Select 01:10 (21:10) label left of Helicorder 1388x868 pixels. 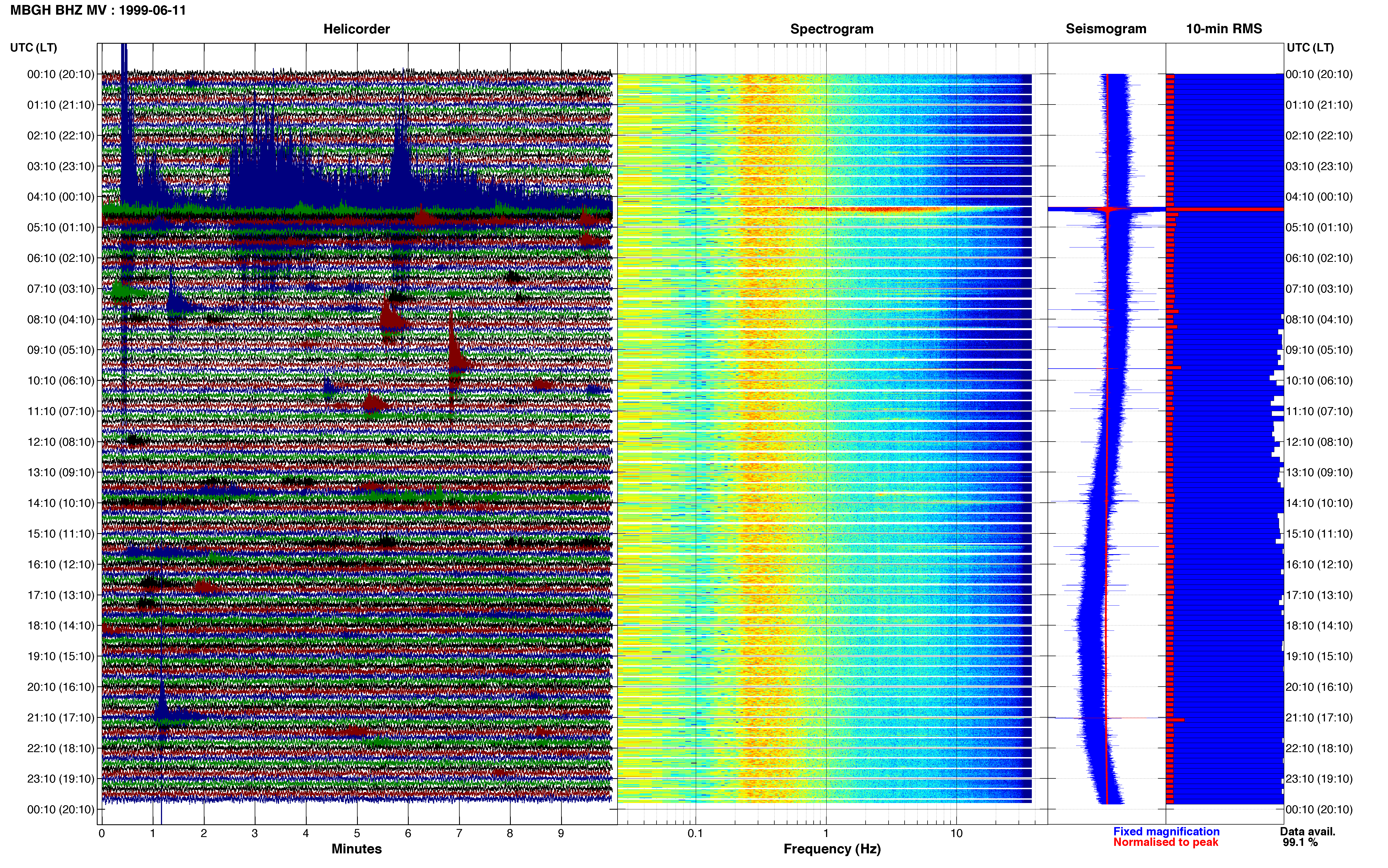[x=61, y=105]
